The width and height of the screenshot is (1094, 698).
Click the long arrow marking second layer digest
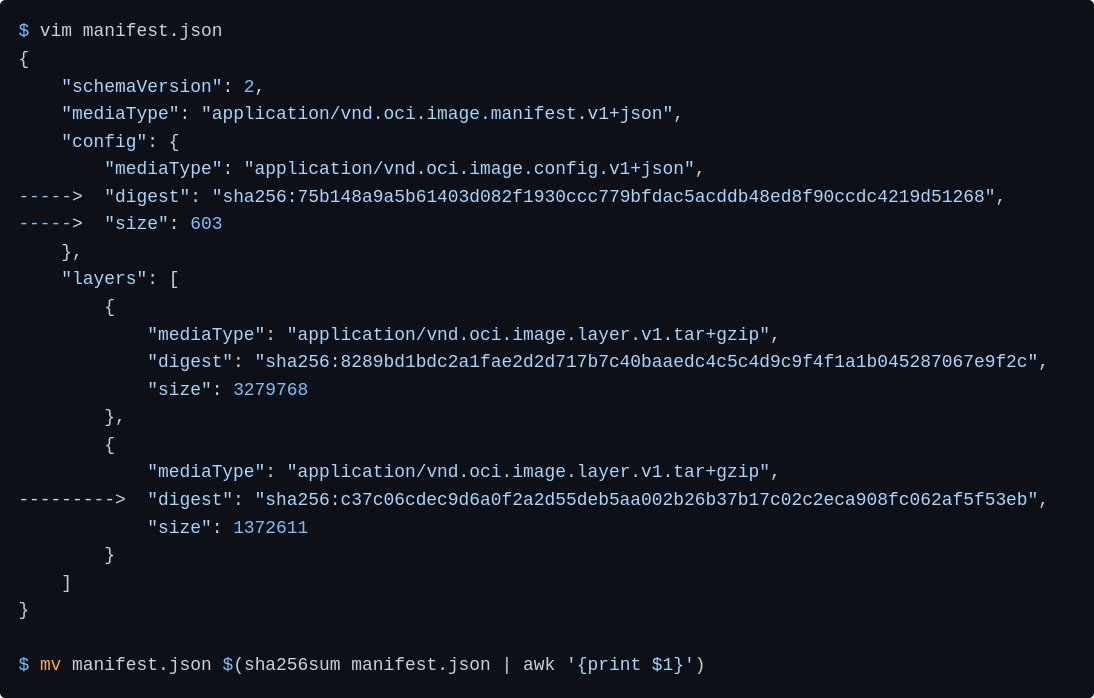pos(72,500)
